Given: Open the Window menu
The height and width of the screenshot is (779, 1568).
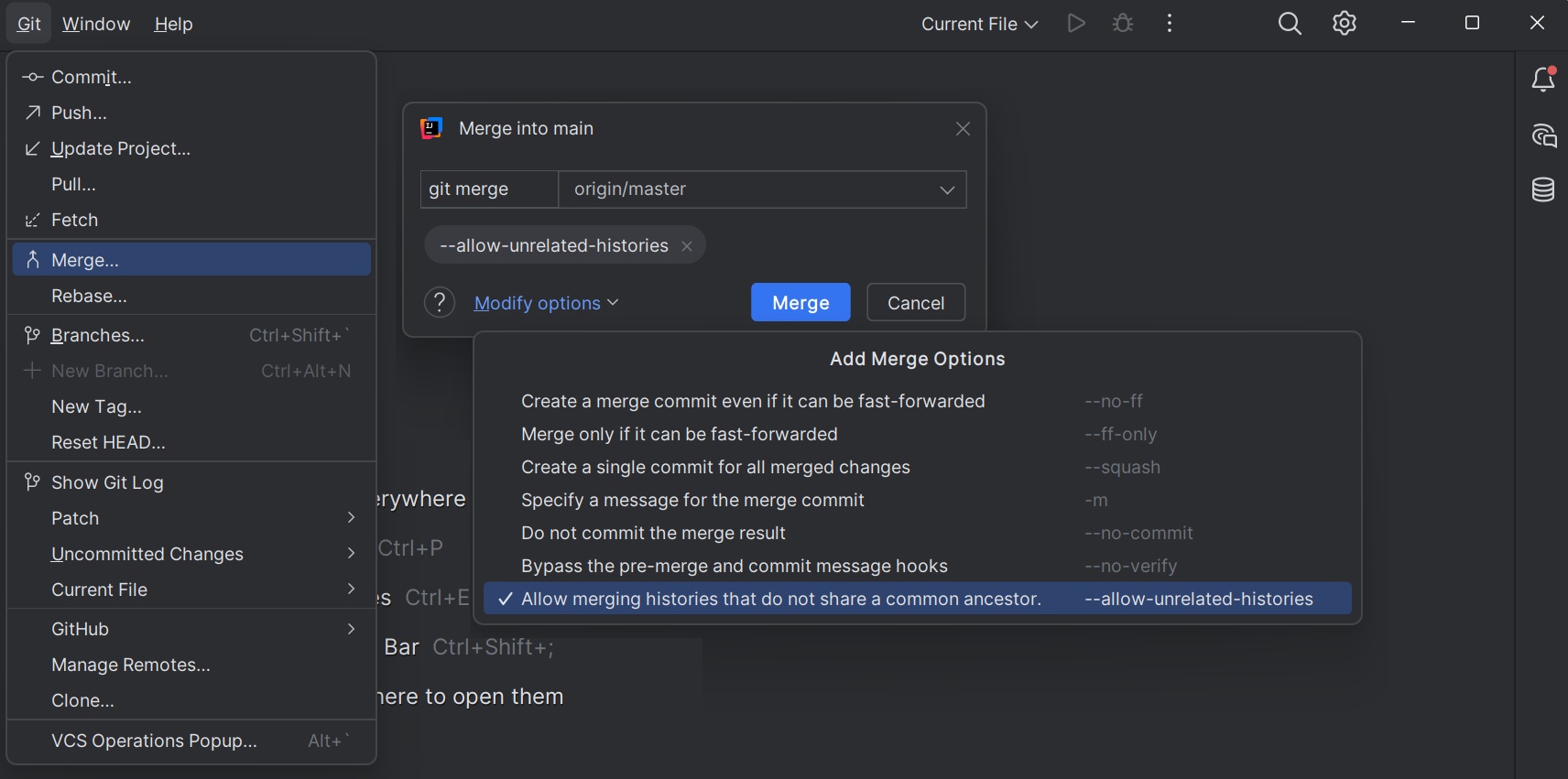Looking at the screenshot, I should (96, 24).
